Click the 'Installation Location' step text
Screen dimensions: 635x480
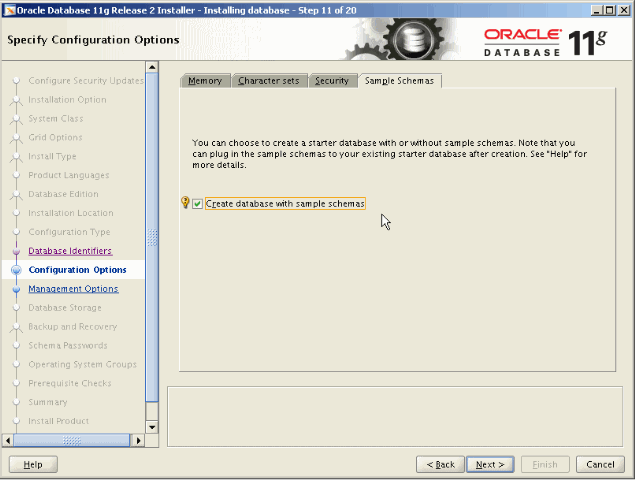tap(70, 213)
